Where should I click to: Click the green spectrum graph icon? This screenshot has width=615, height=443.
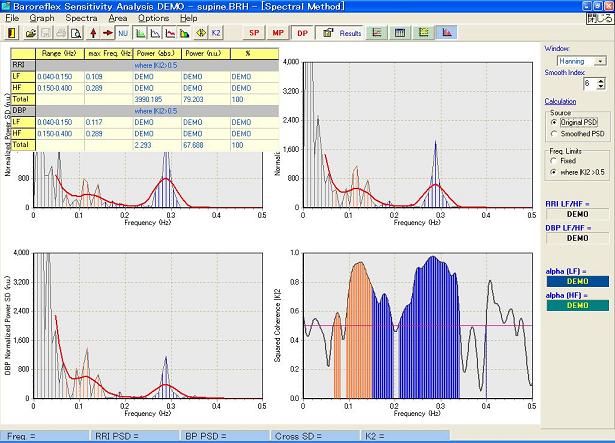coord(140,33)
